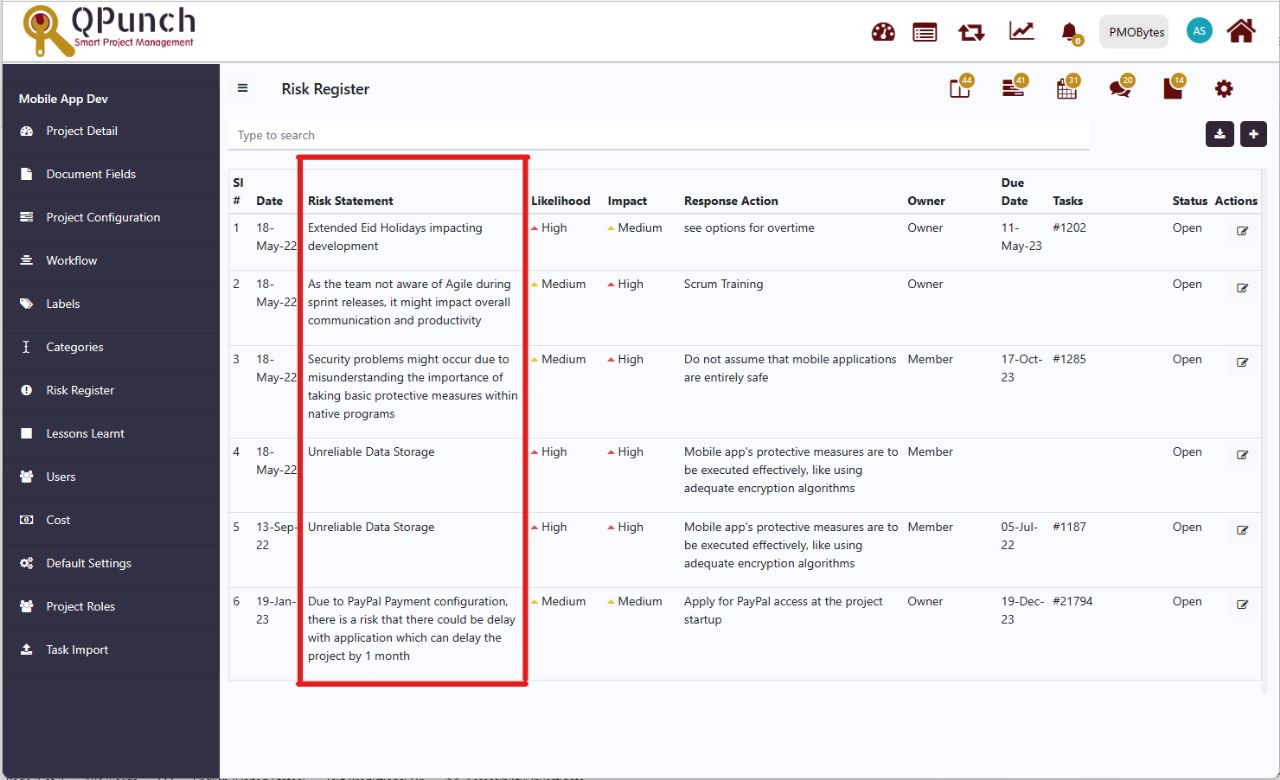The image size is (1280, 780).
Task: Click the retweet-style arrows icon
Action: 971,32
